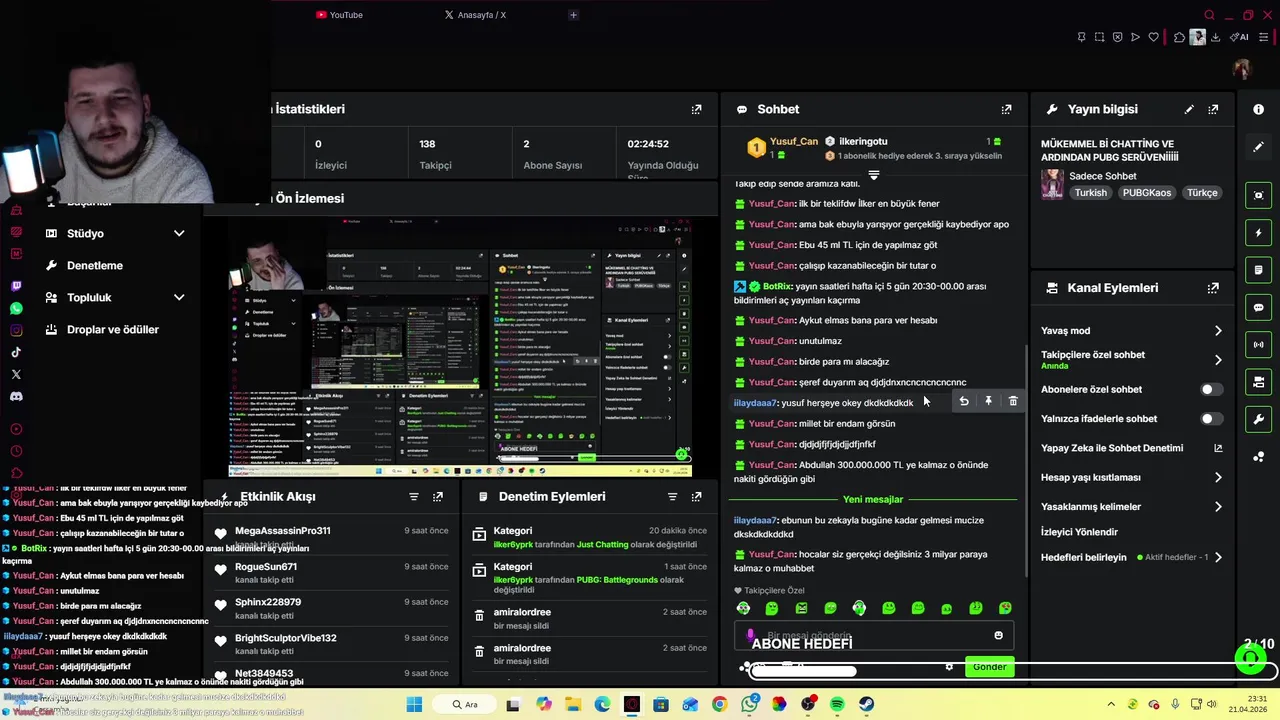This screenshot has width=1280, height=720.
Task: Open the Yasaklanmış kelimeler list
Action: coord(1132,507)
